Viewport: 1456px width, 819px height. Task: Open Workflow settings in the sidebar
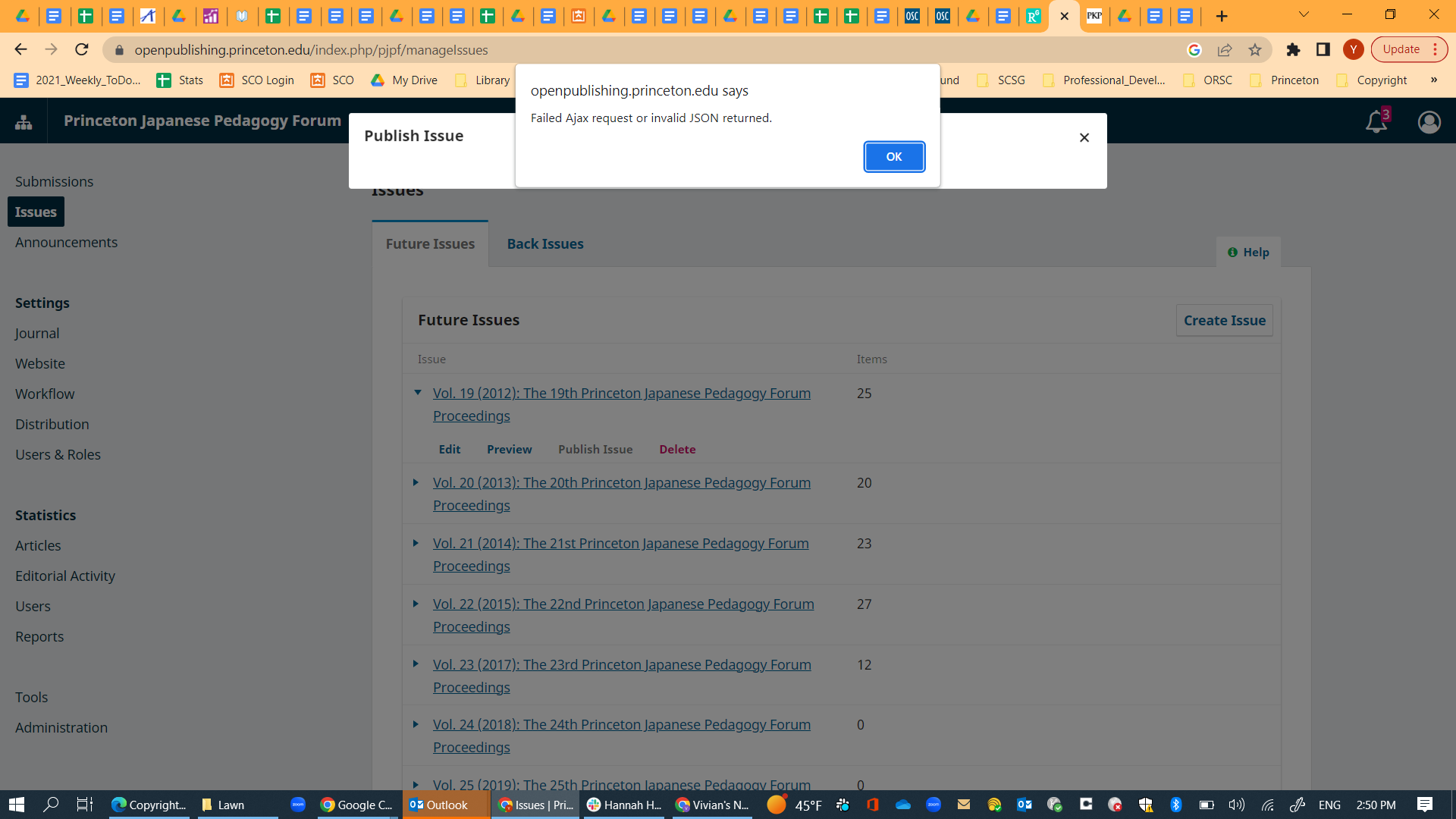click(45, 394)
